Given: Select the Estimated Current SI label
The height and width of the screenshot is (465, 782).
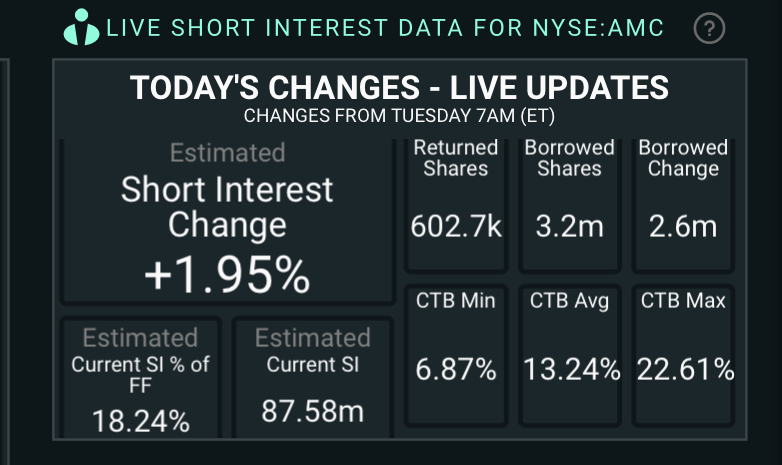Looking at the screenshot, I should [x=312, y=351].
